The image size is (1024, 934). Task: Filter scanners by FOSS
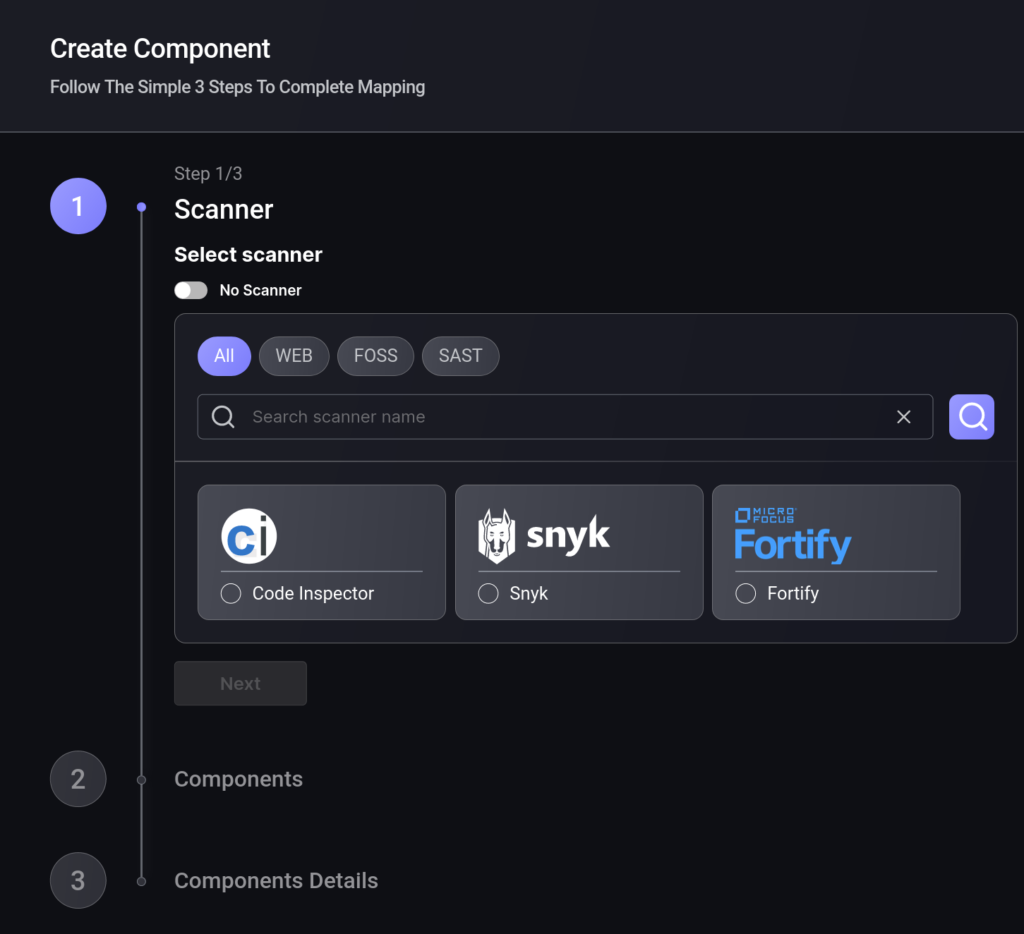(x=376, y=356)
